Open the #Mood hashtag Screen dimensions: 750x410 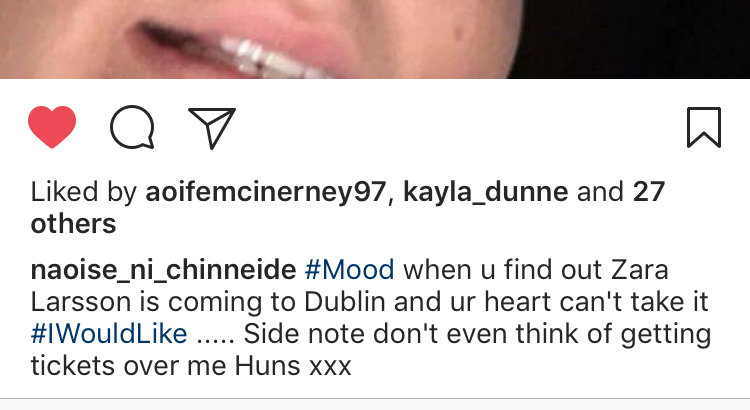point(348,270)
